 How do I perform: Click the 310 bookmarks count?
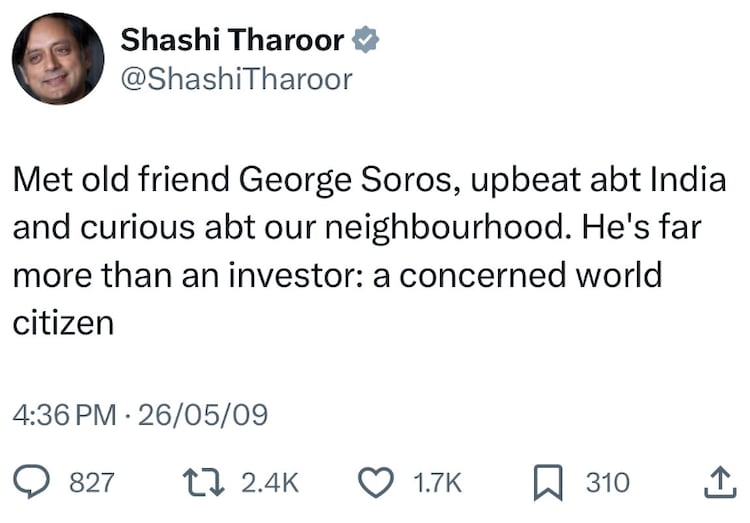[x=608, y=484]
